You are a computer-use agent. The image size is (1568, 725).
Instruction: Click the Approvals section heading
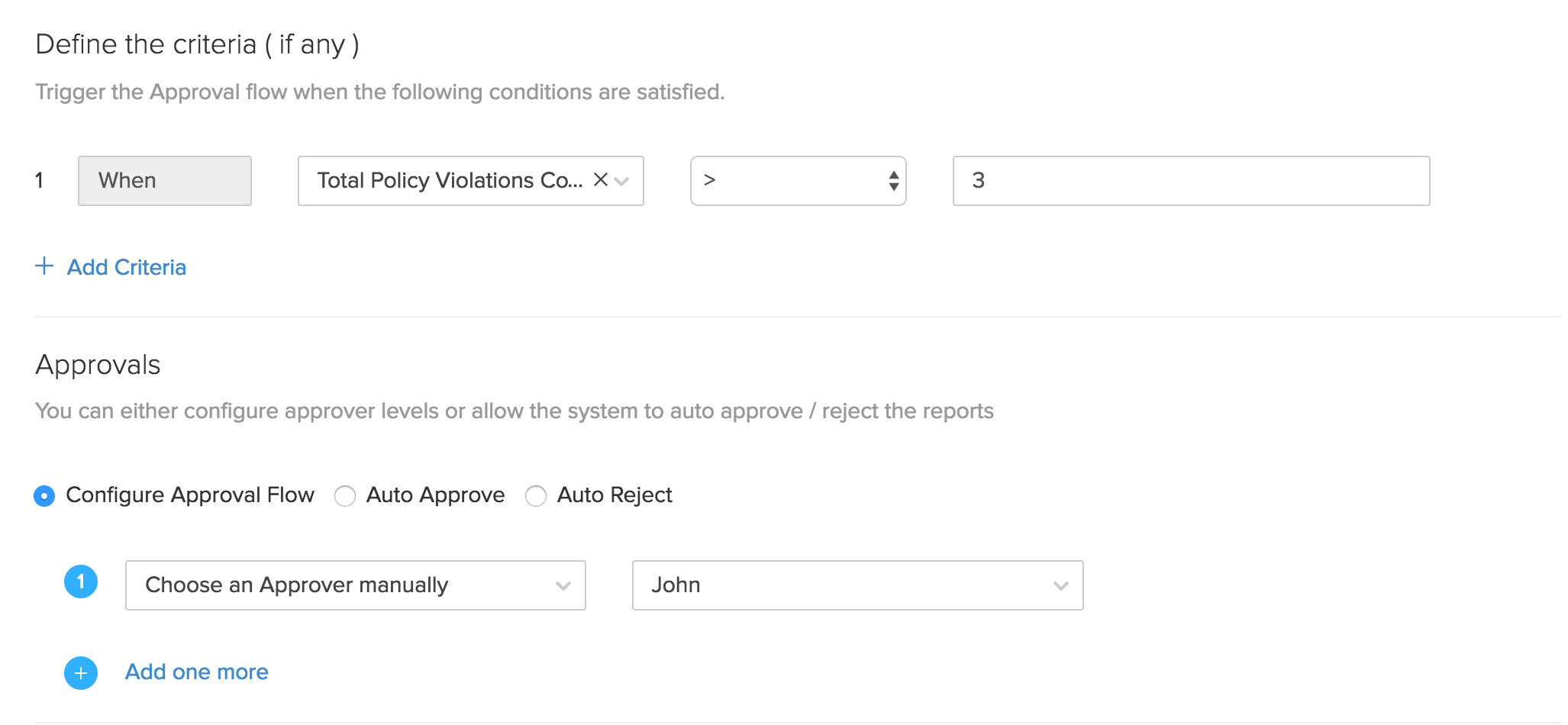click(98, 365)
